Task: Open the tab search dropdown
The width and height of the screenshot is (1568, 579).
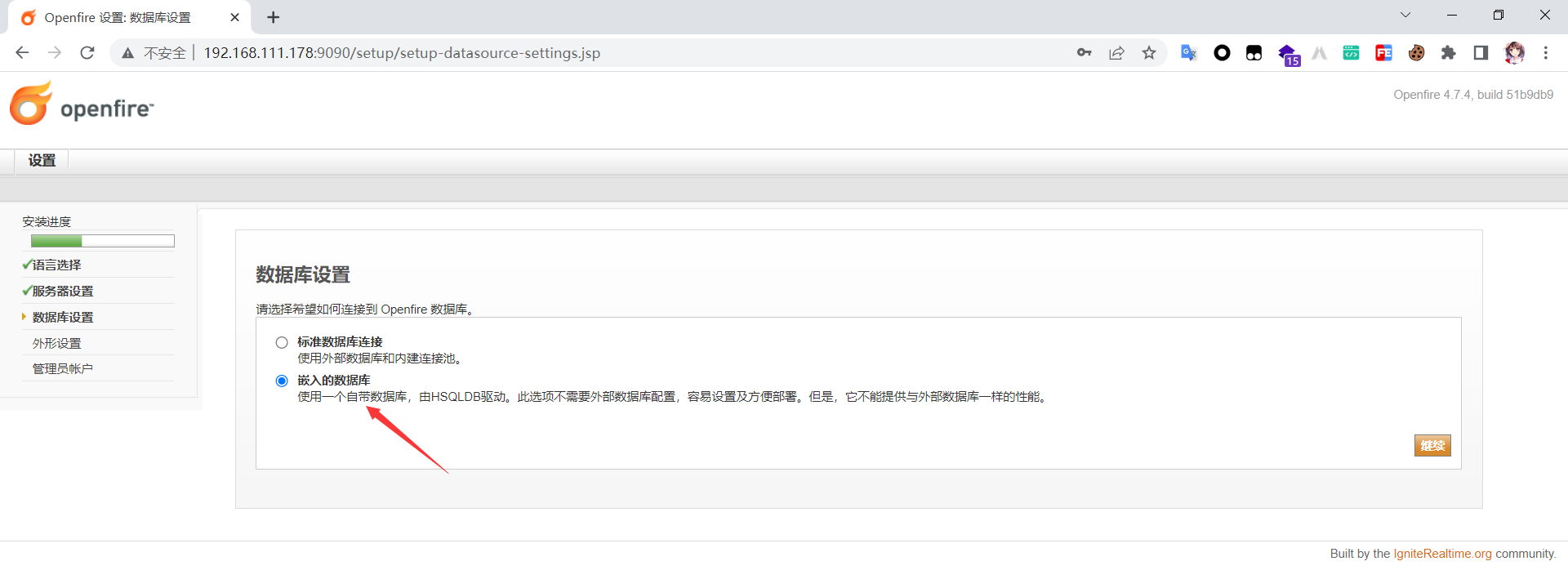Action: click(1405, 15)
